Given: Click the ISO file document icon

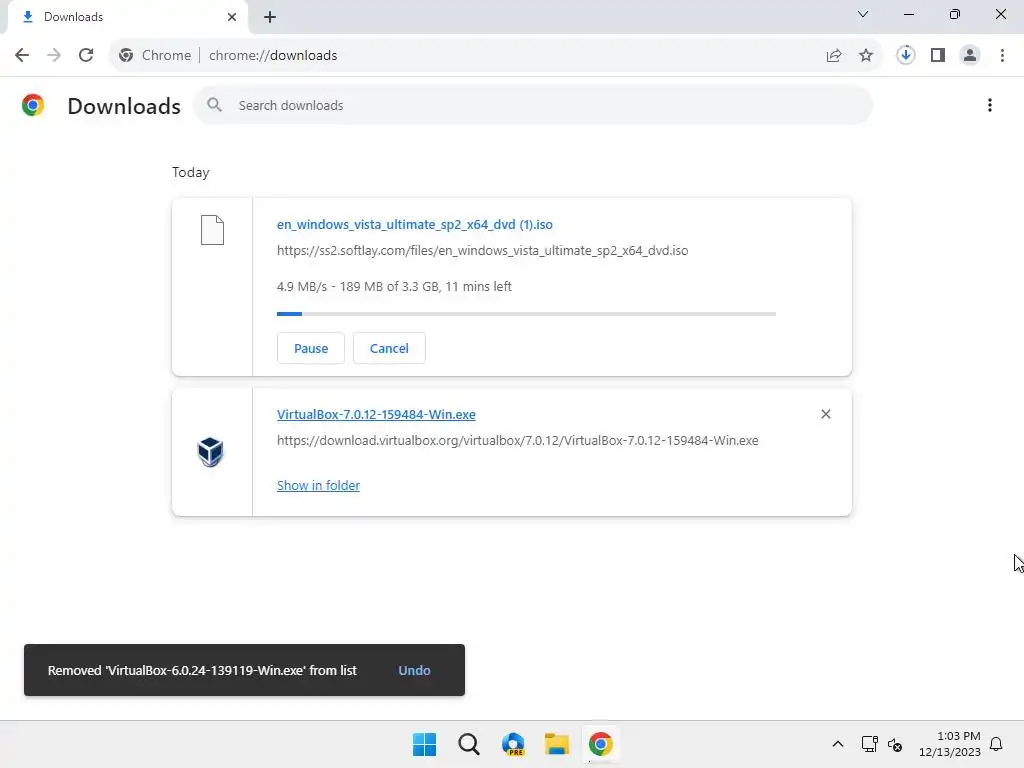Looking at the screenshot, I should (x=212, y=230).
